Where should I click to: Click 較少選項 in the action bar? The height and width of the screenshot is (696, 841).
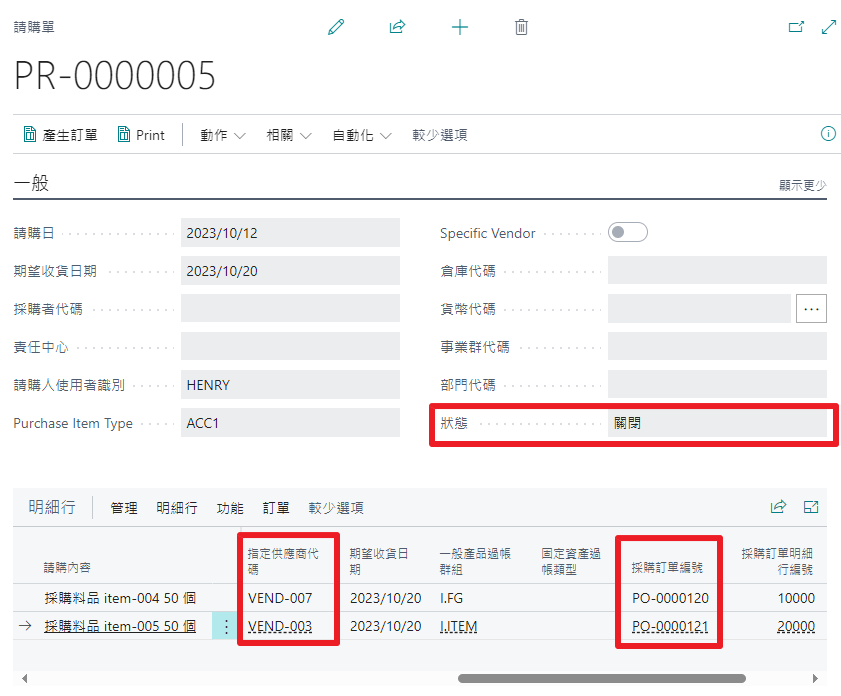tap(440, 135)
